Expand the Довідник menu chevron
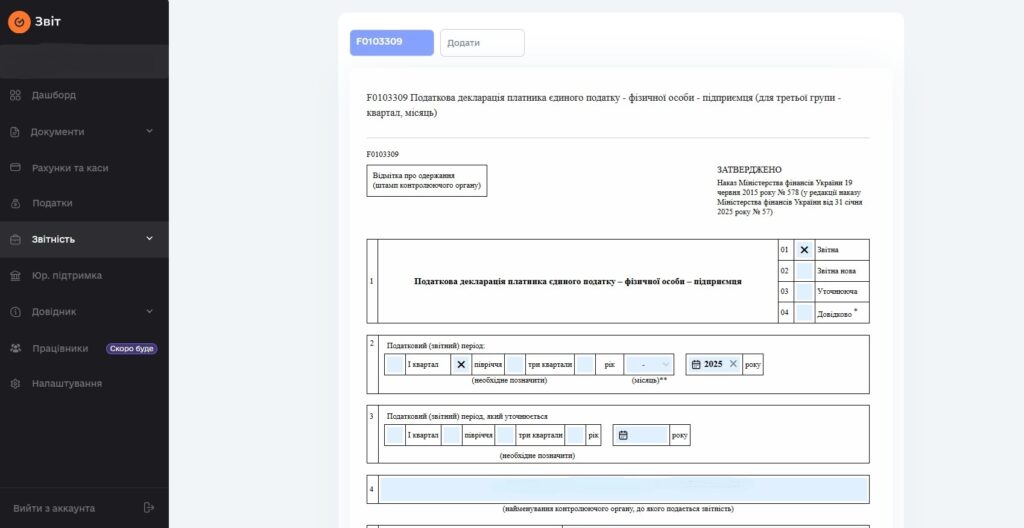Viewport: 1024px width, 528px height. coord(150,312)
